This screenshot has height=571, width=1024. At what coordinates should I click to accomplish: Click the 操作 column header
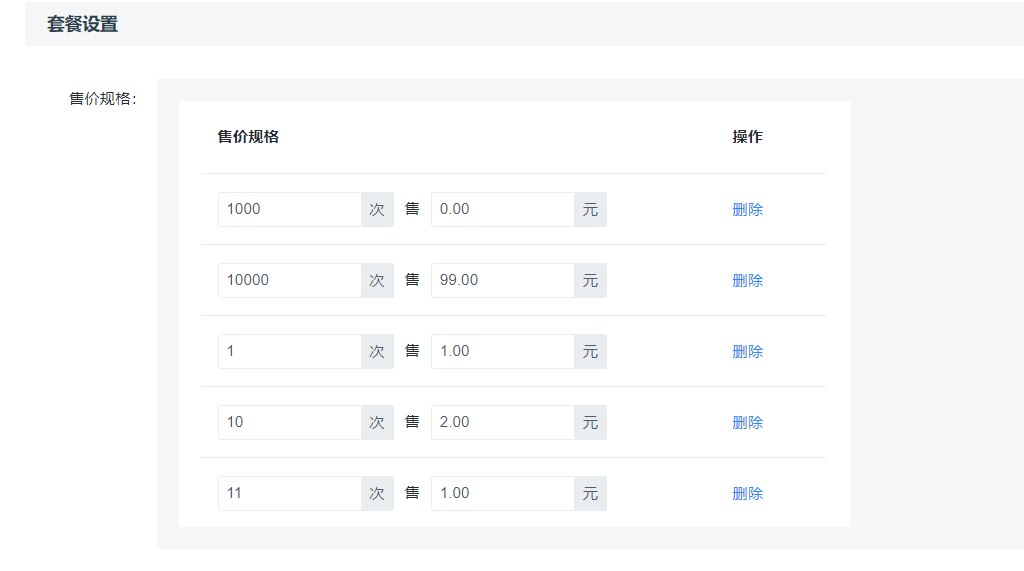click(747, 137)
